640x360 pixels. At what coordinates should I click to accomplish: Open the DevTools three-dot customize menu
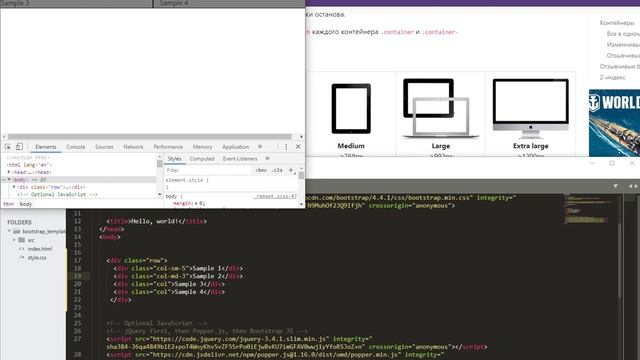pyautogui.click(x=286, y=147)
